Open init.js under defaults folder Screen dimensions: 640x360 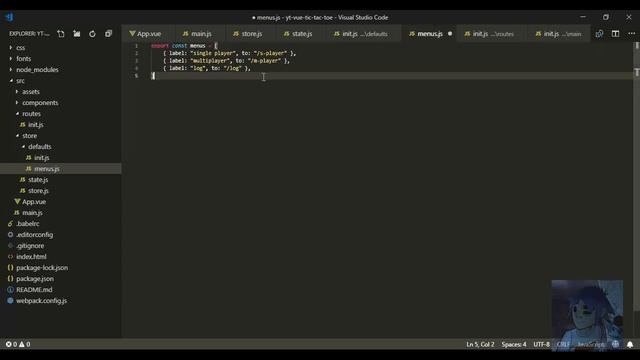pyautogui.click(x=42, y=158)
